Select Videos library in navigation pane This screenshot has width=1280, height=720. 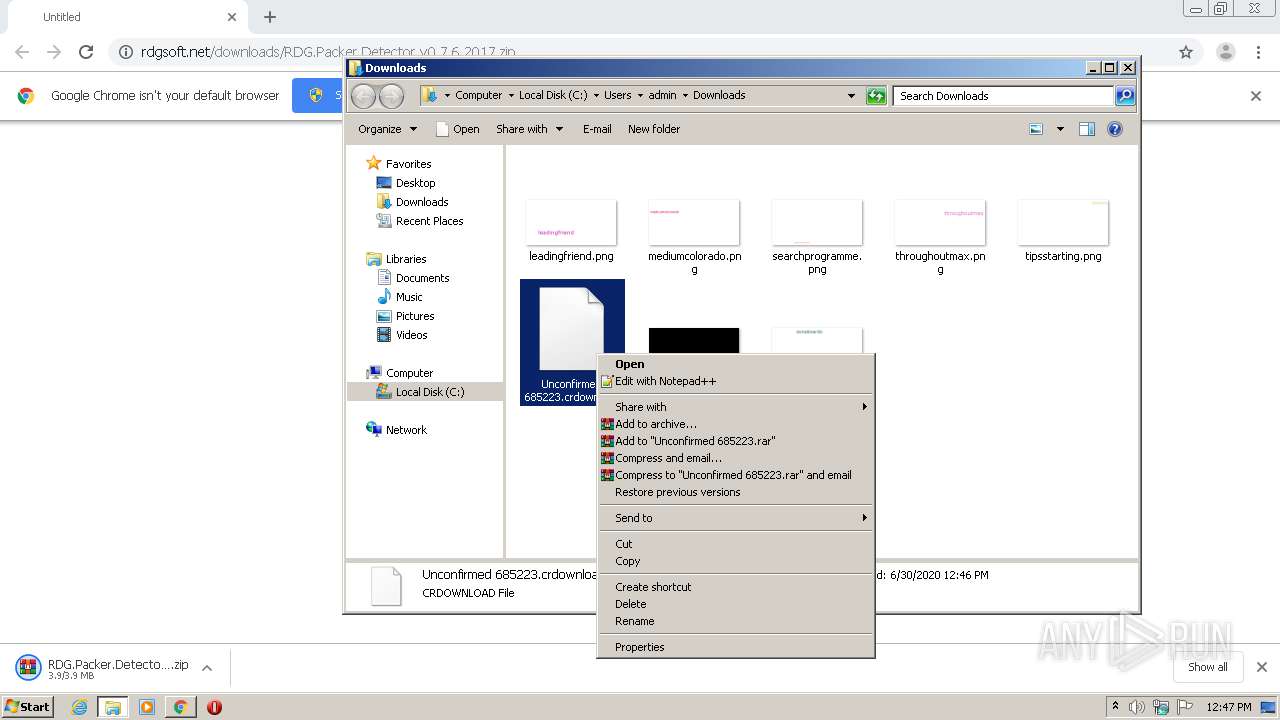402,335
